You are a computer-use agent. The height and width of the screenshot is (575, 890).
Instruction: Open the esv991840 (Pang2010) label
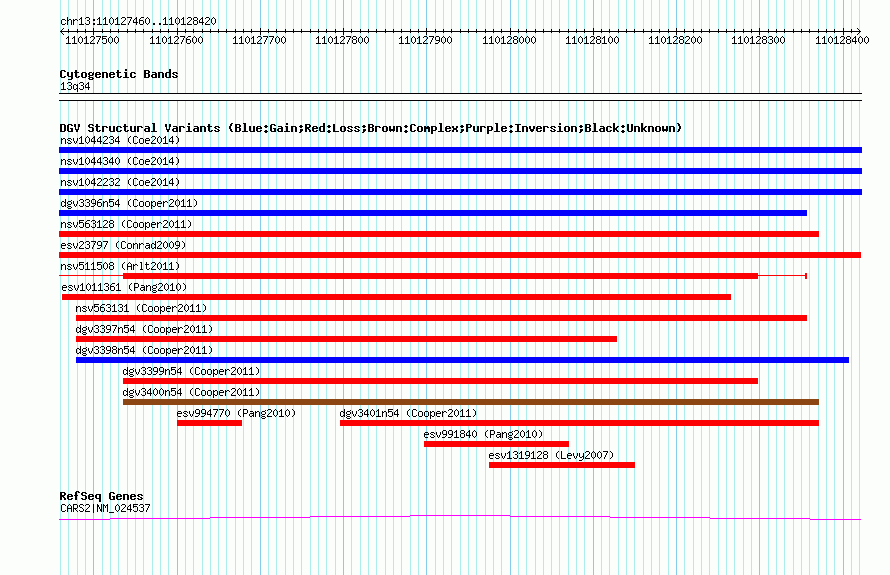(483, 434)
